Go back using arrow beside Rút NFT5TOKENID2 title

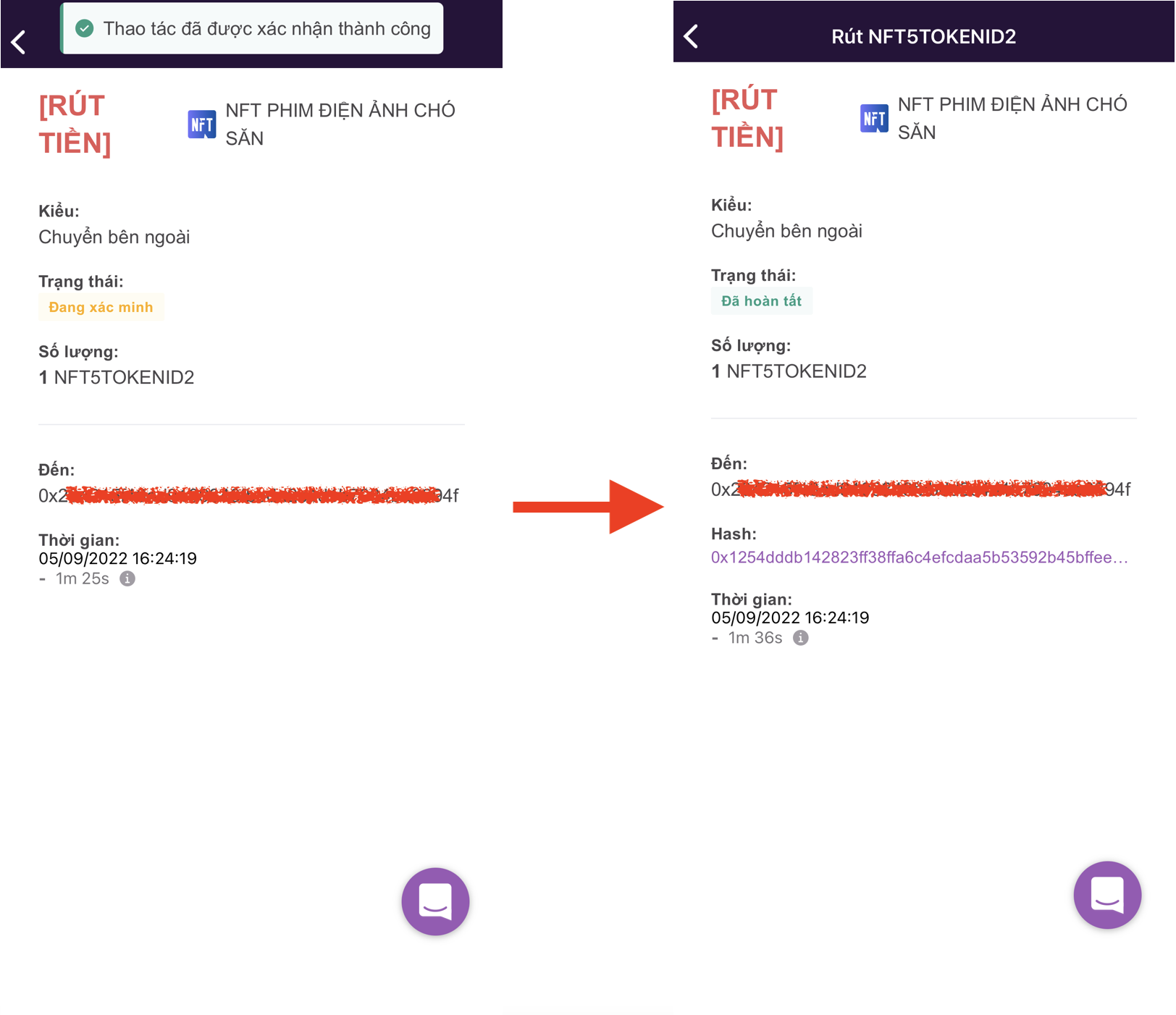pos(692,36)
